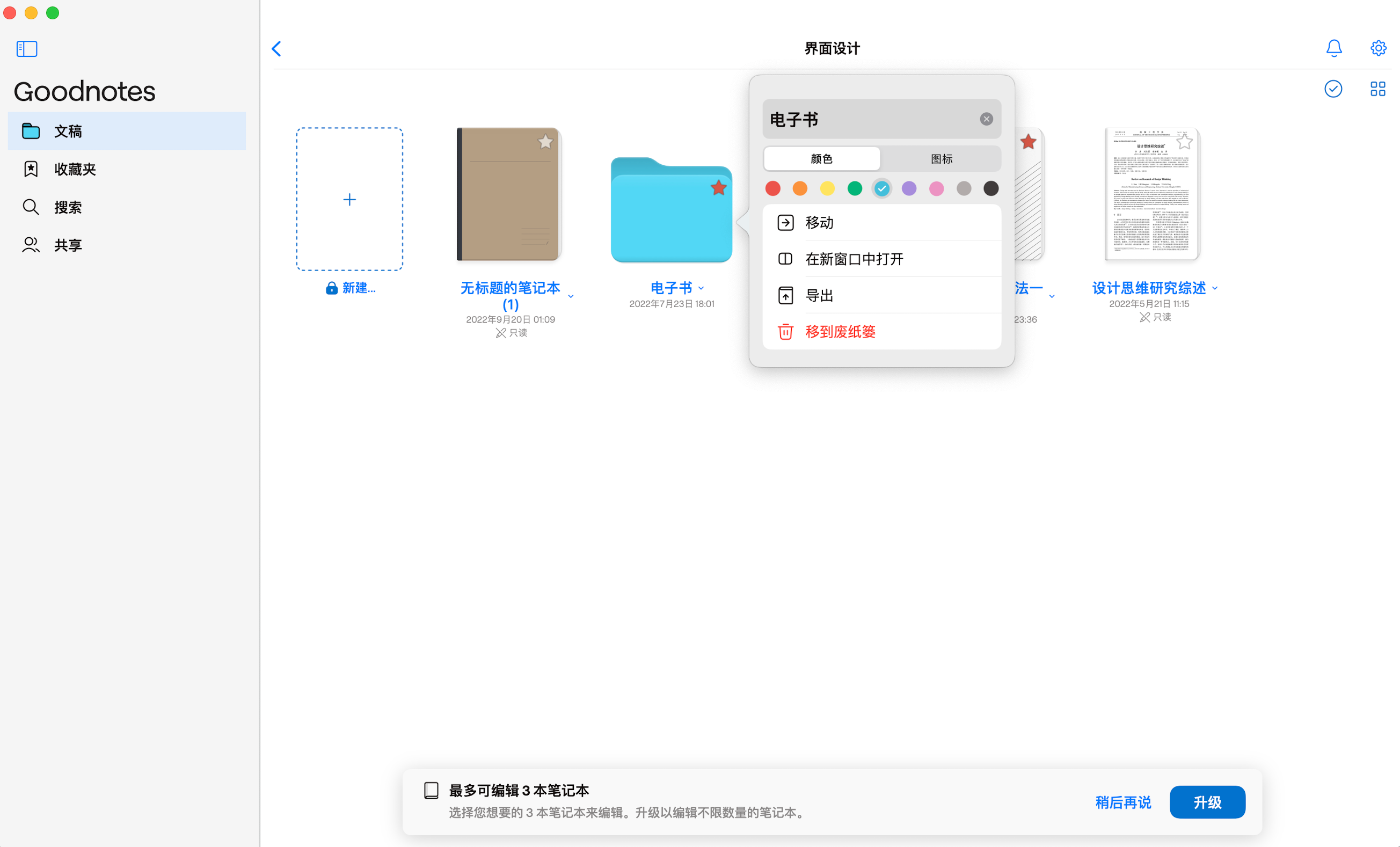Open the settings gear icon
1400x847 pixels.
pos(1379,48)
